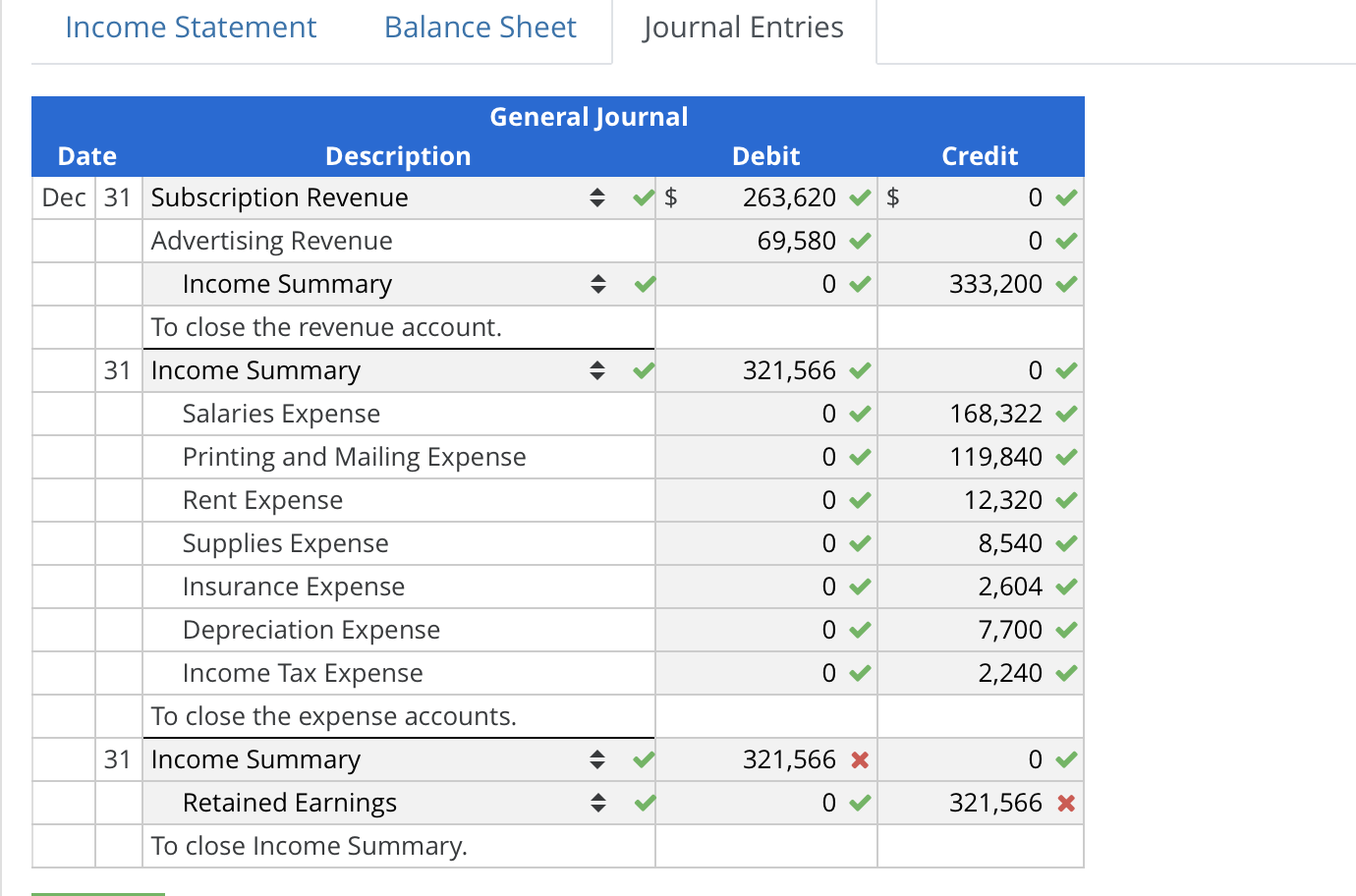Click the Rent Expense row label
Screen dimensions: 1356x896
tap(263, 500)
